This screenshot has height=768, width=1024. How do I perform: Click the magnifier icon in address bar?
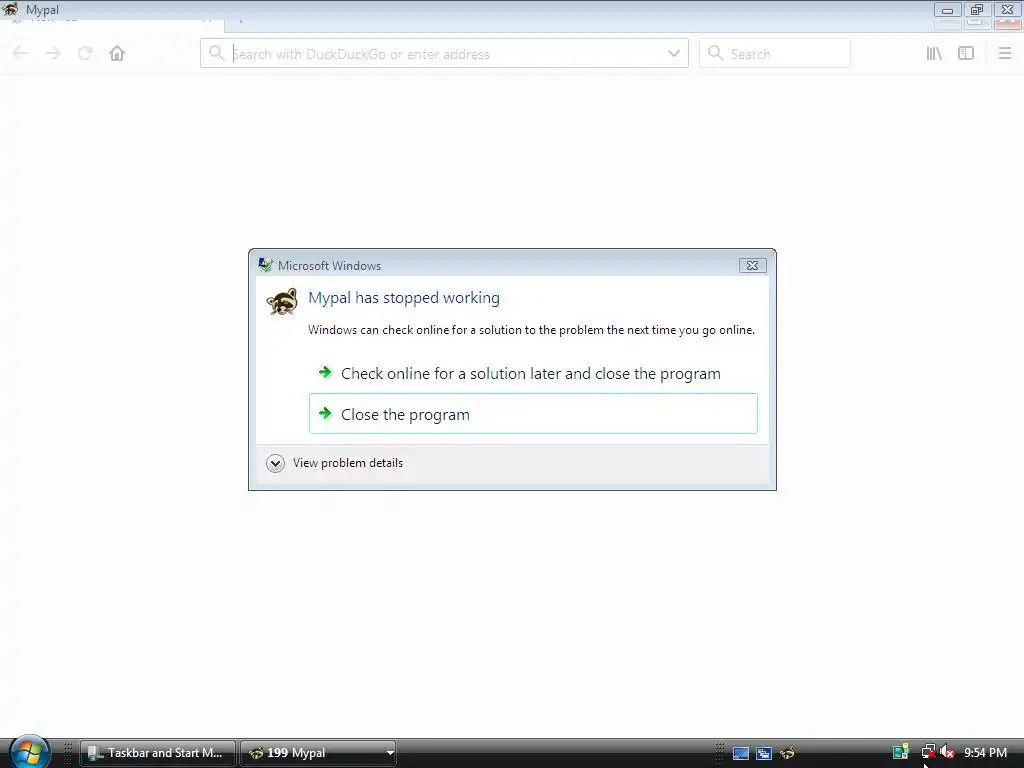(x=217, y=53)
